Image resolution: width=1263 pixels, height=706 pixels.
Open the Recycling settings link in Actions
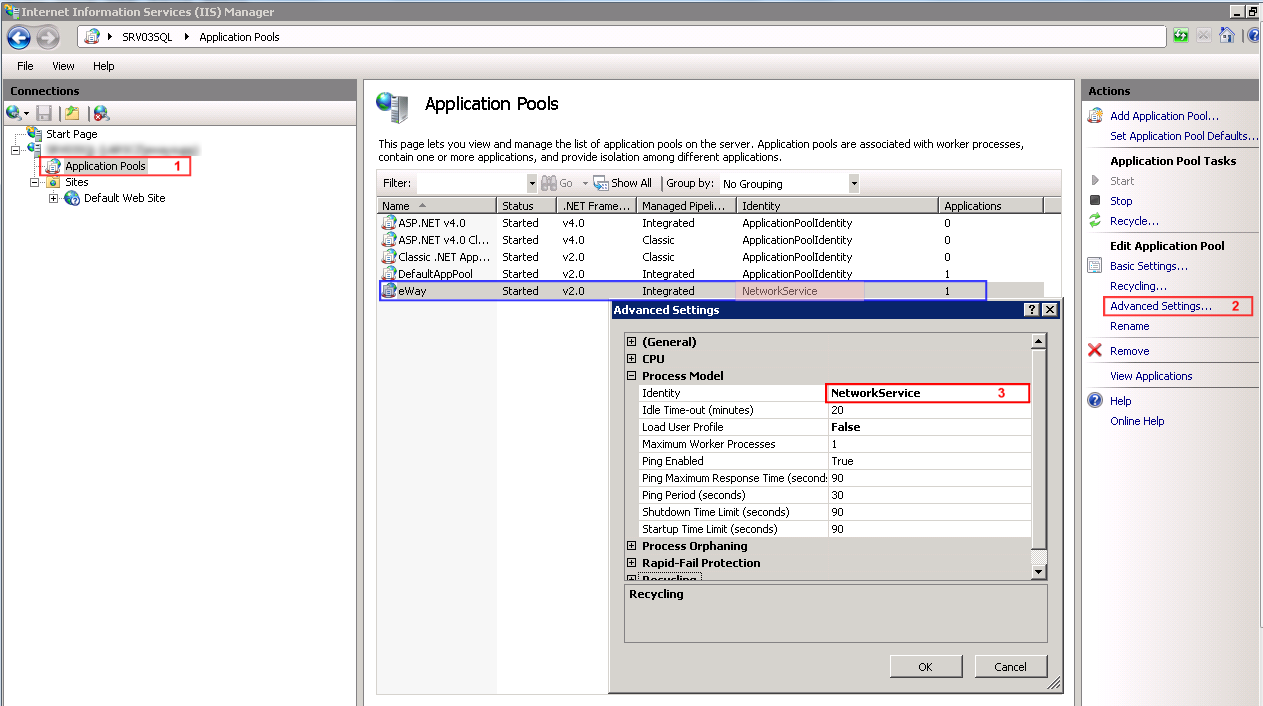(x=1138, y=286)
